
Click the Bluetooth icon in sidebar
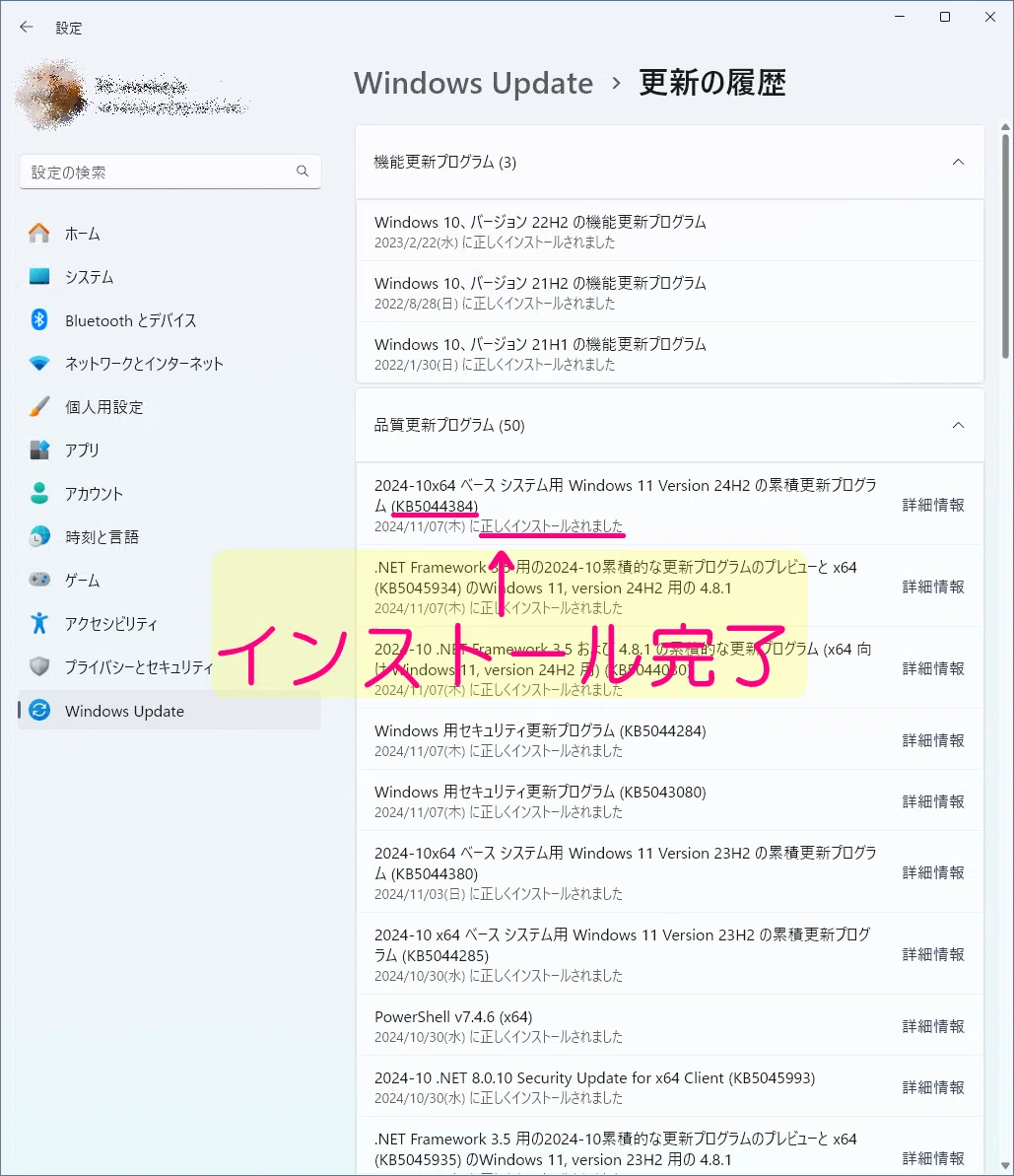39,320
